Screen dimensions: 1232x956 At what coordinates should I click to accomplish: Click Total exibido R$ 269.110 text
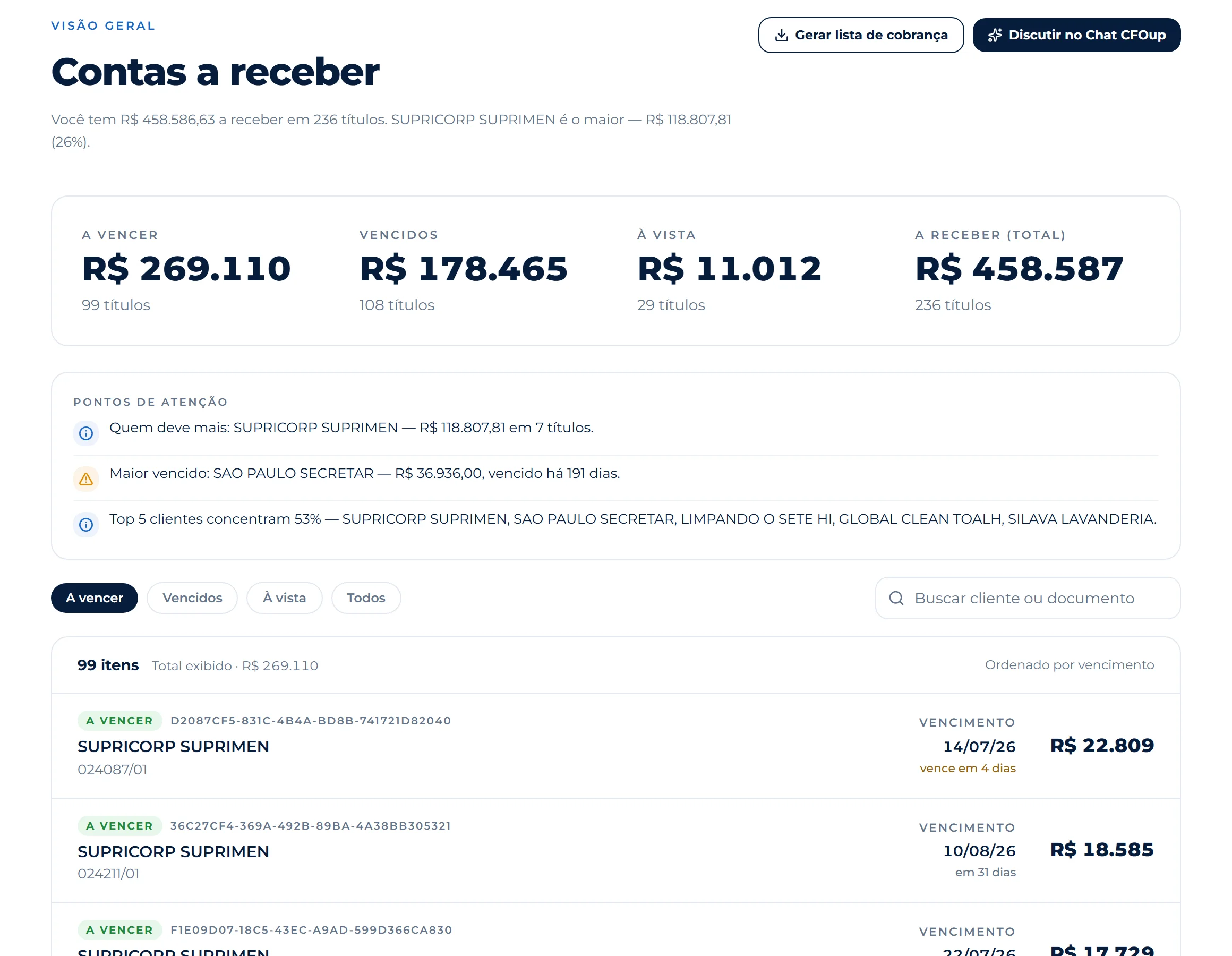pos(235,666)
